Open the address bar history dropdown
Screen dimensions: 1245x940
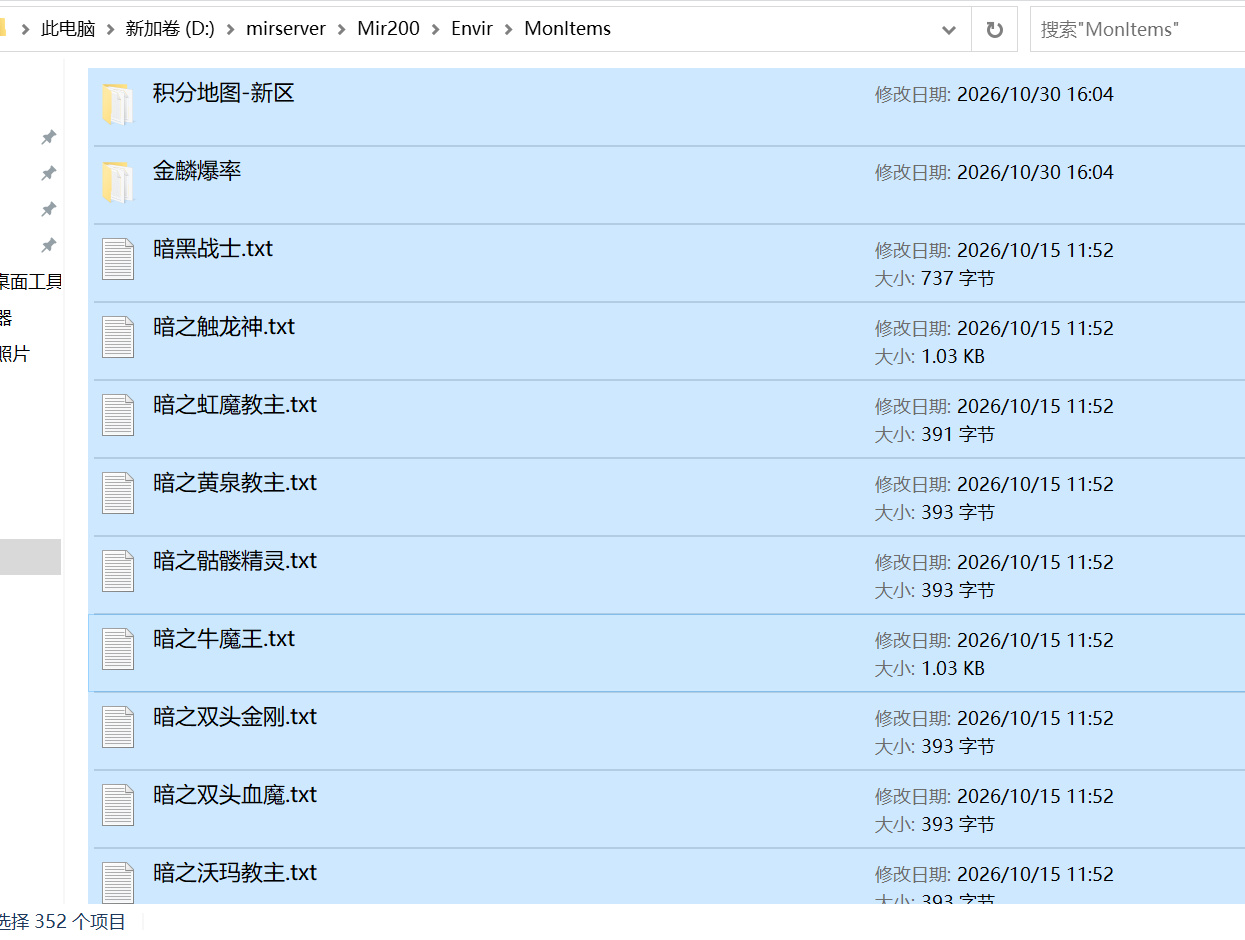[949, 30]
